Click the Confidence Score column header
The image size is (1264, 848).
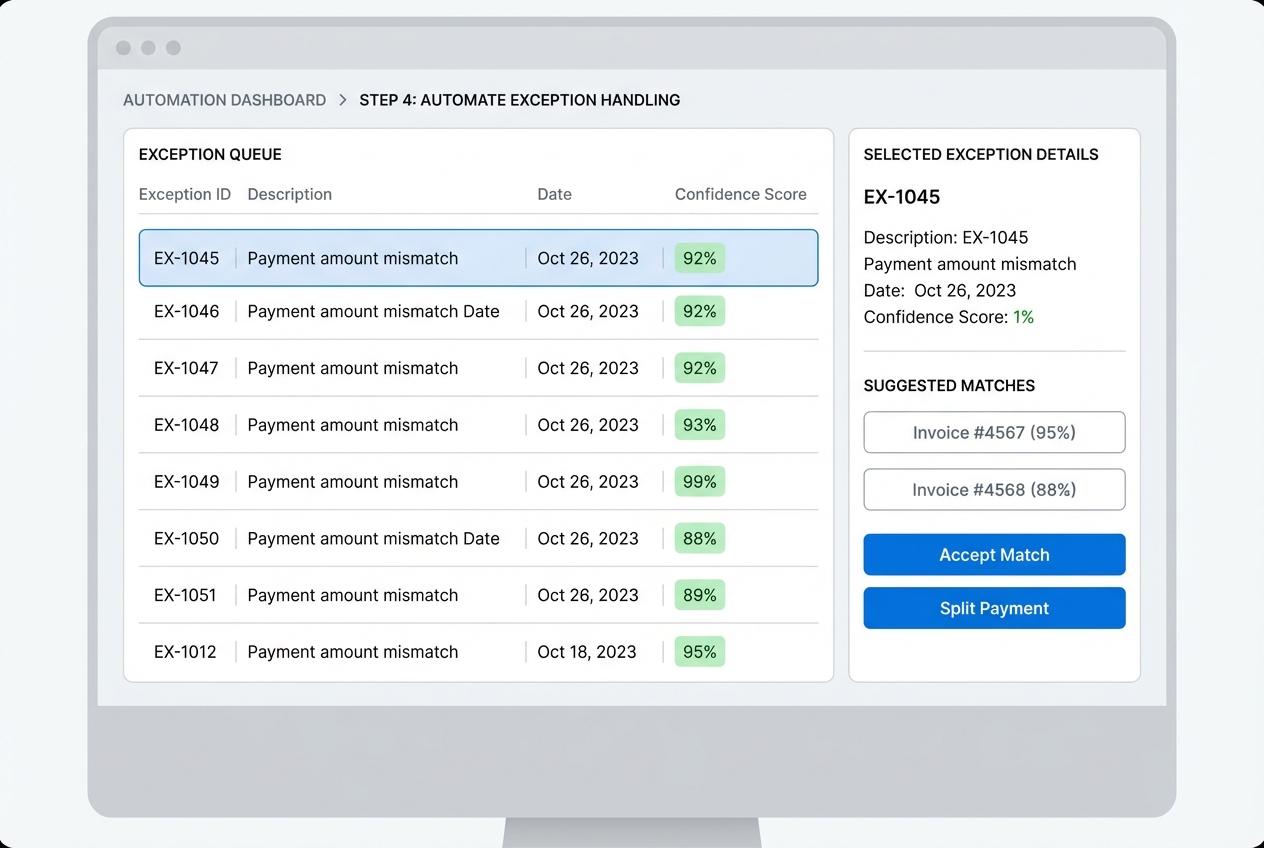[x=740, y=194]
